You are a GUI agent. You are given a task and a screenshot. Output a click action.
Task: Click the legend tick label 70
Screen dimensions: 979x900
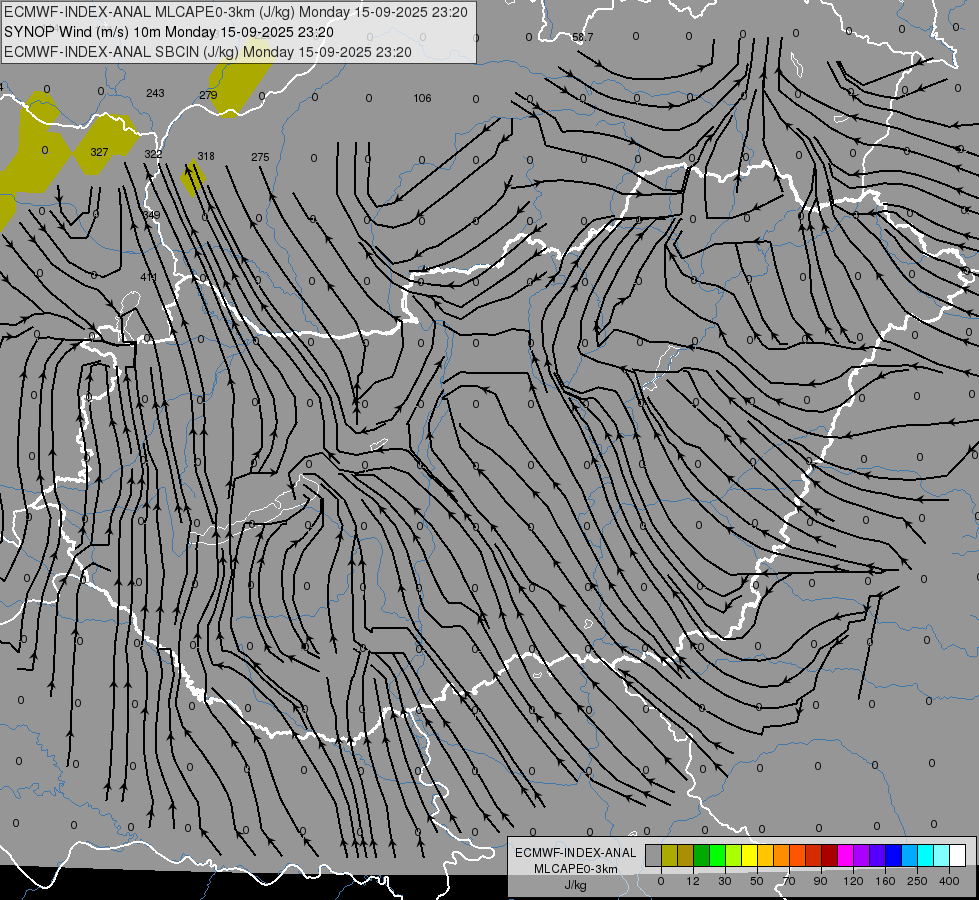coord(789,881)
